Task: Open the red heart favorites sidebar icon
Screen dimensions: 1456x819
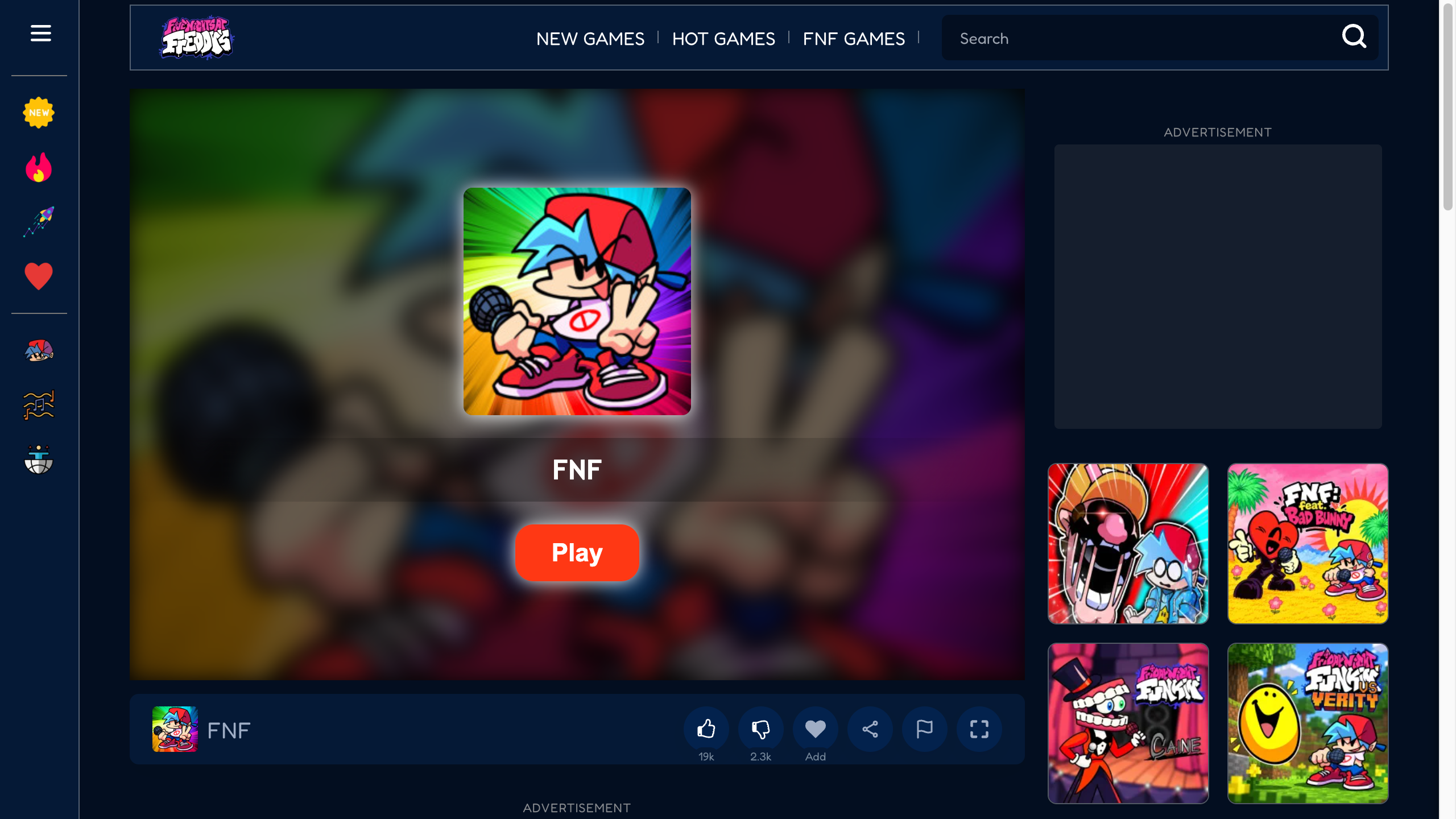Action: (x=39, y=276)
